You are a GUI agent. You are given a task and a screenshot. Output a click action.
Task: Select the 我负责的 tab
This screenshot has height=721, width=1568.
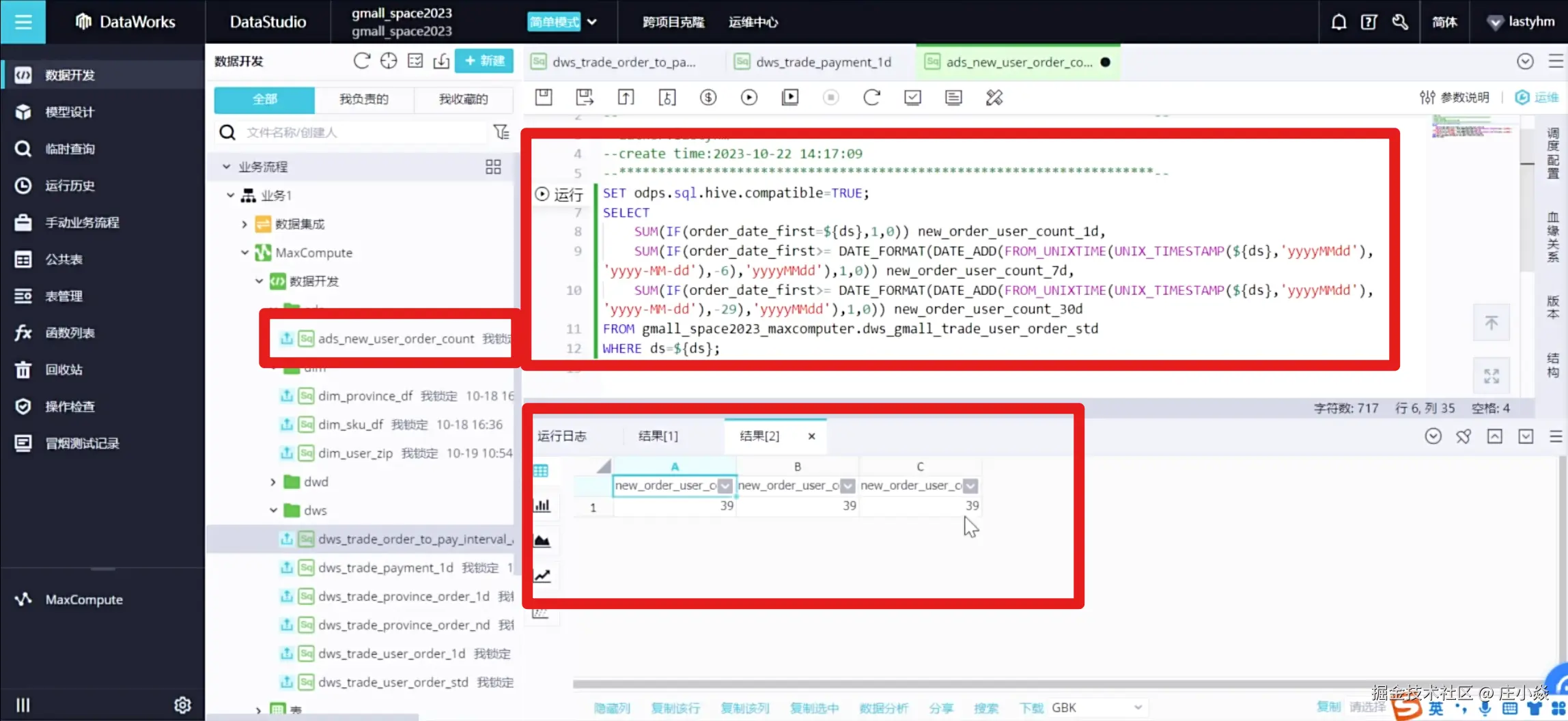[364, 100]
